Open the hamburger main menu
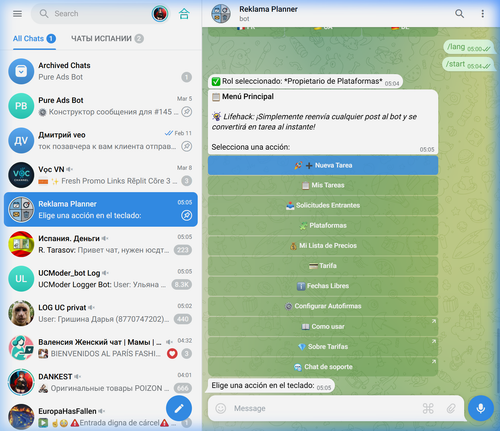 17,14
